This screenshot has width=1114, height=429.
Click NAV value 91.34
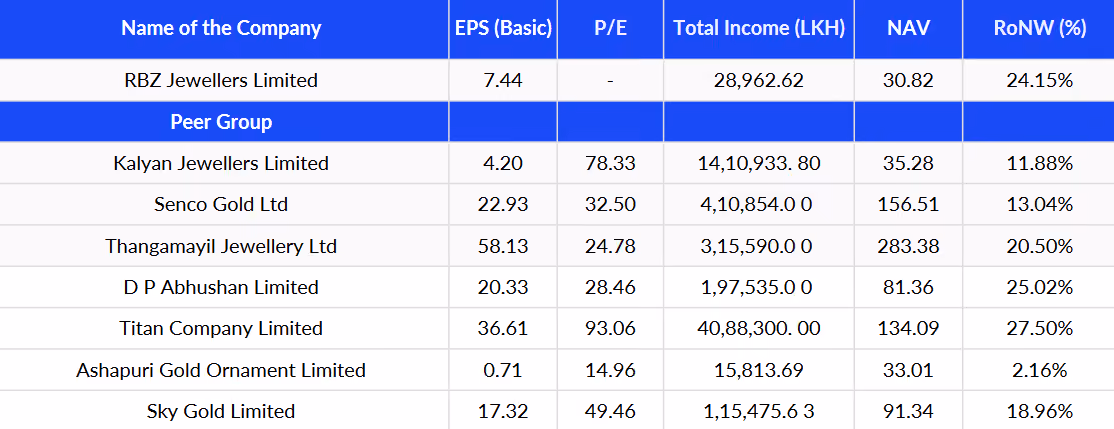pyautogui.click(x=908, y=411)
